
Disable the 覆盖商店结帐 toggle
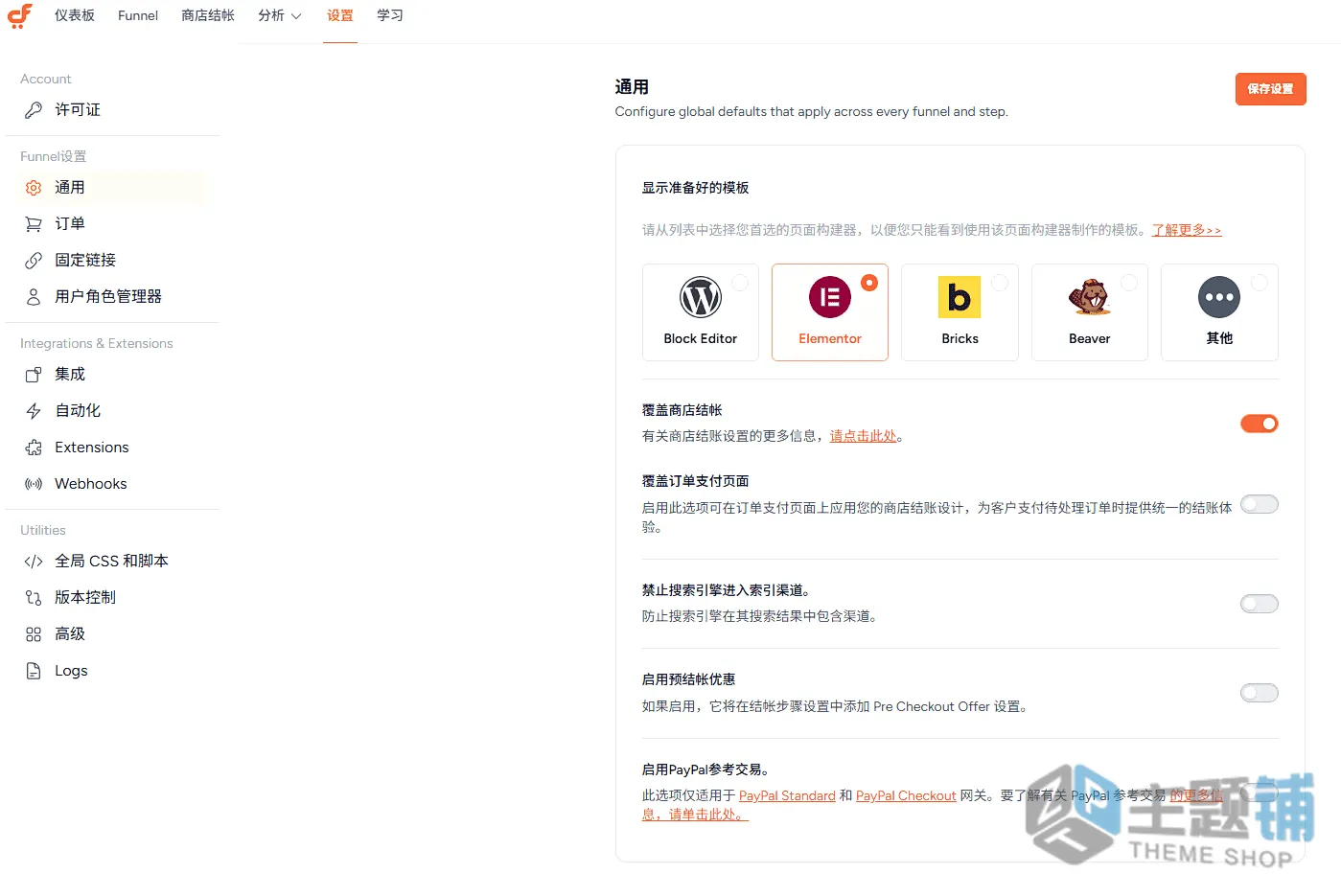pos(1260,424)
